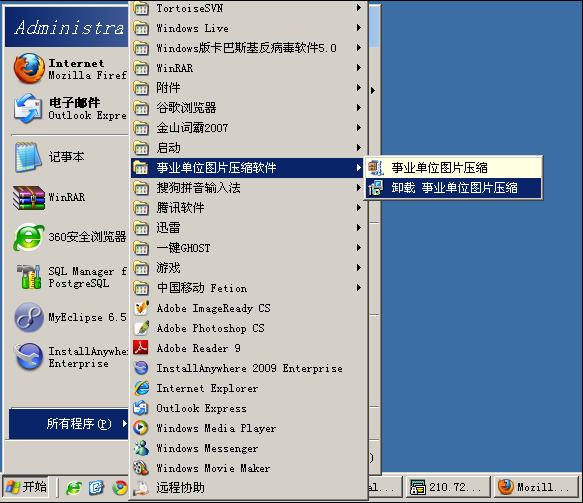This screenshot has width=583, height=503.
Task: Select 卸载 事业单位图片压缩 uninstall entry
Action: pos(453,188)
